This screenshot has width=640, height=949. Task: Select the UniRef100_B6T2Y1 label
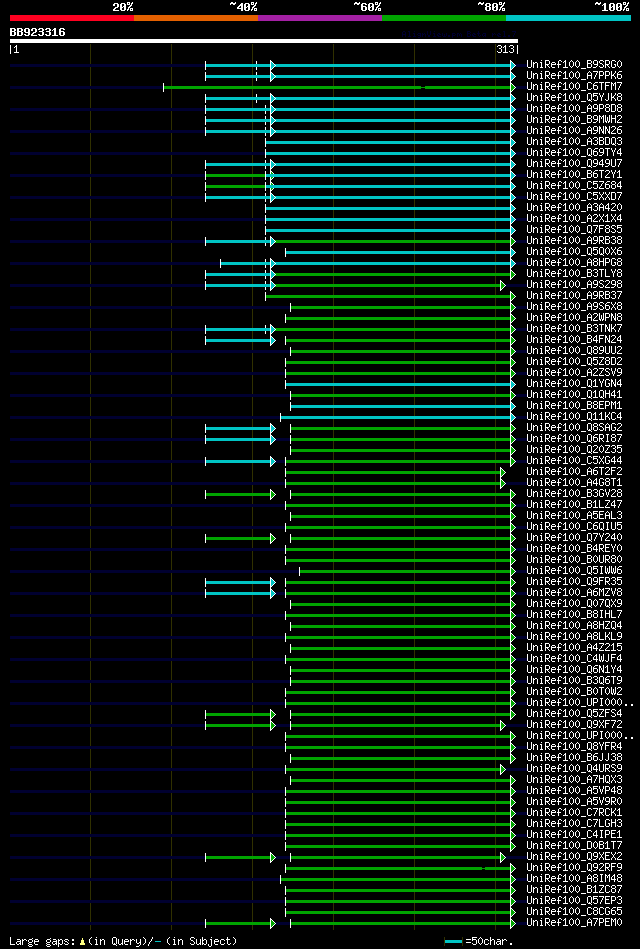coord(575,174)
